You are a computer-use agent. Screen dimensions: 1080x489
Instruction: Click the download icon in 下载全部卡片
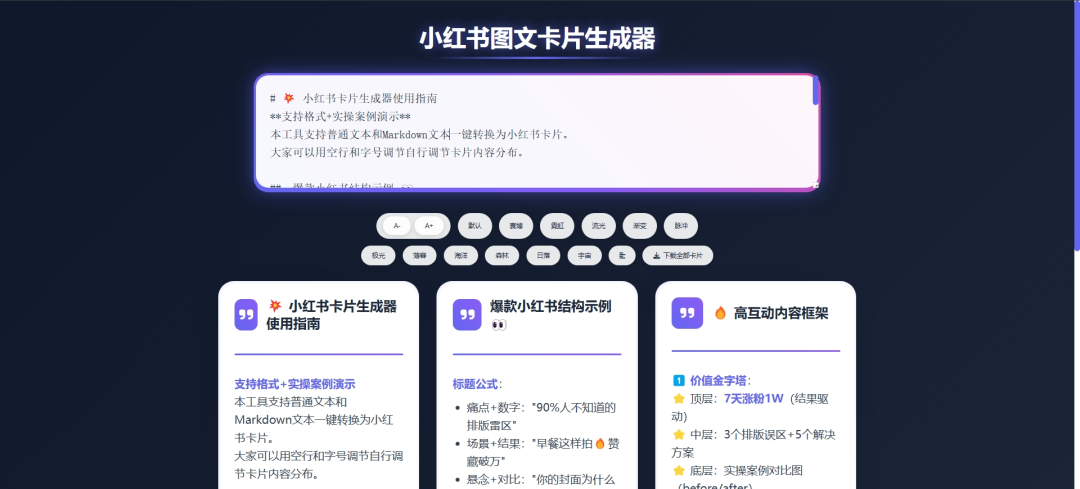pyautogui.click(x=656, y=256)
